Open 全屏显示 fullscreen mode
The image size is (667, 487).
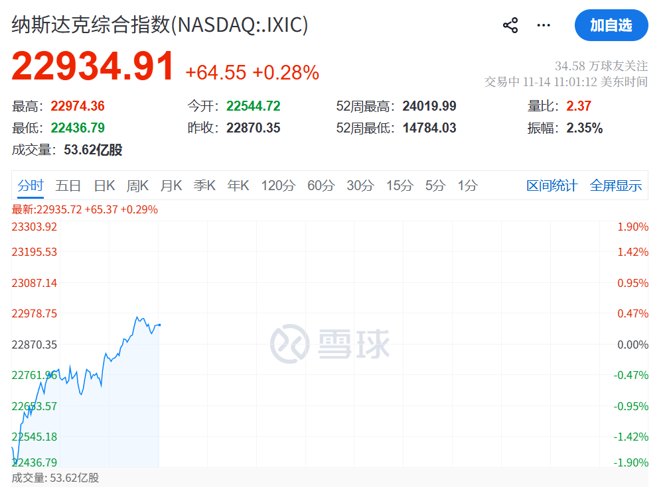[615, 185]
